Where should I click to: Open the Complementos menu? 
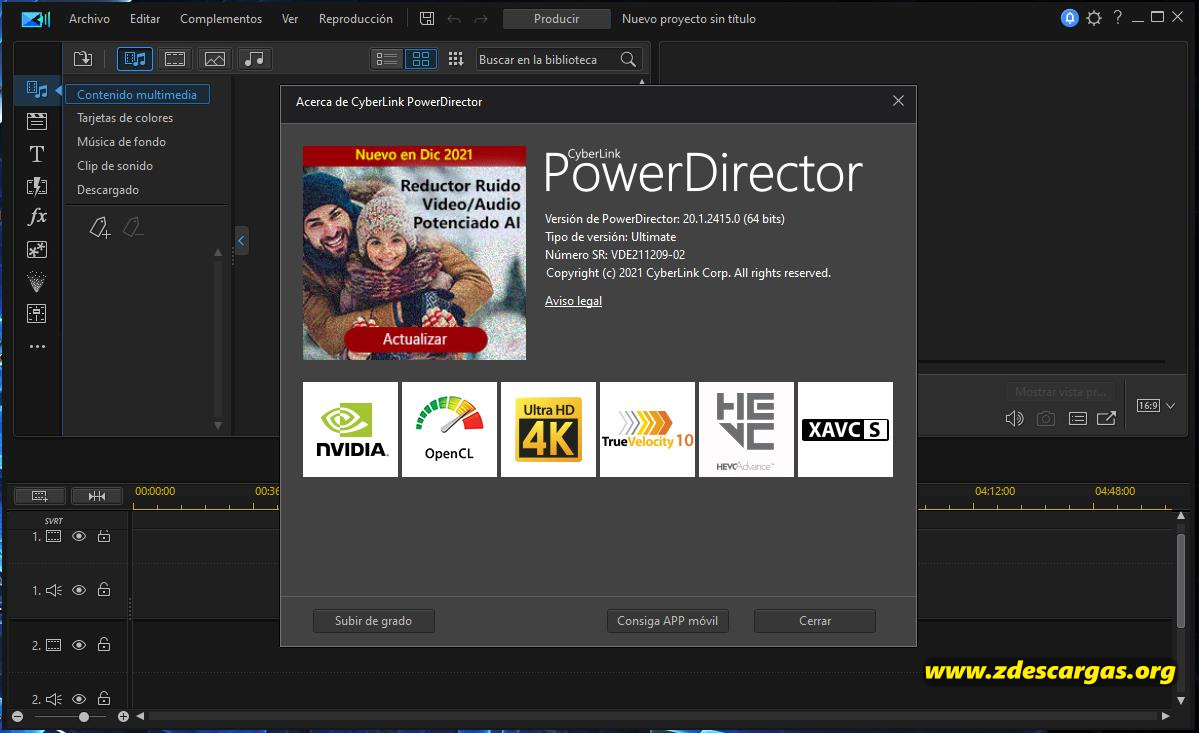coord(221,18)
